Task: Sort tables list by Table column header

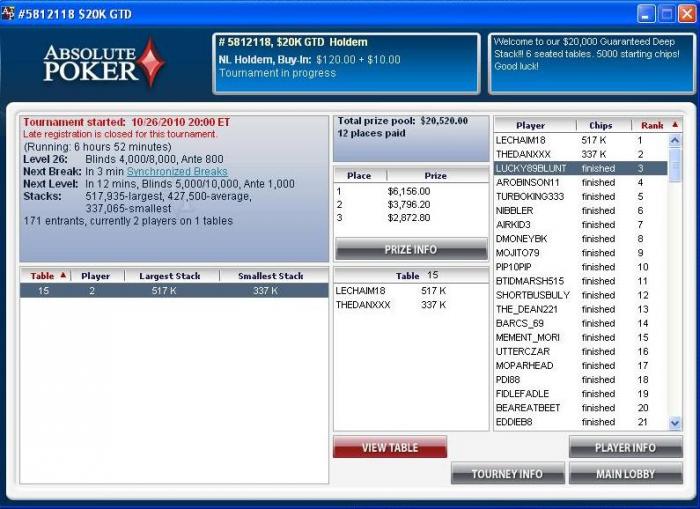Action: (46, 276)
